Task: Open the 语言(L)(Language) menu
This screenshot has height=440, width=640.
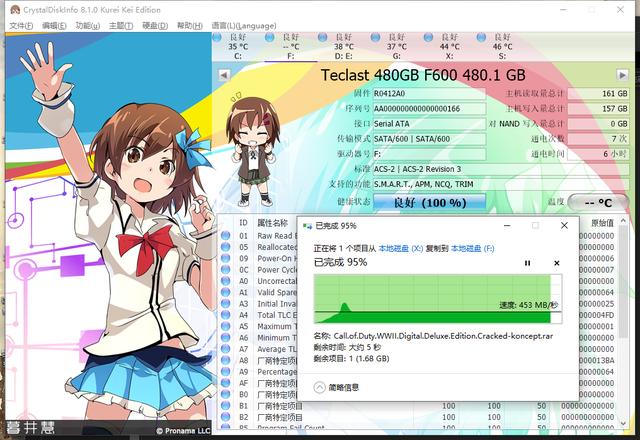Action: pyautogui.click(x=244, y=26)
